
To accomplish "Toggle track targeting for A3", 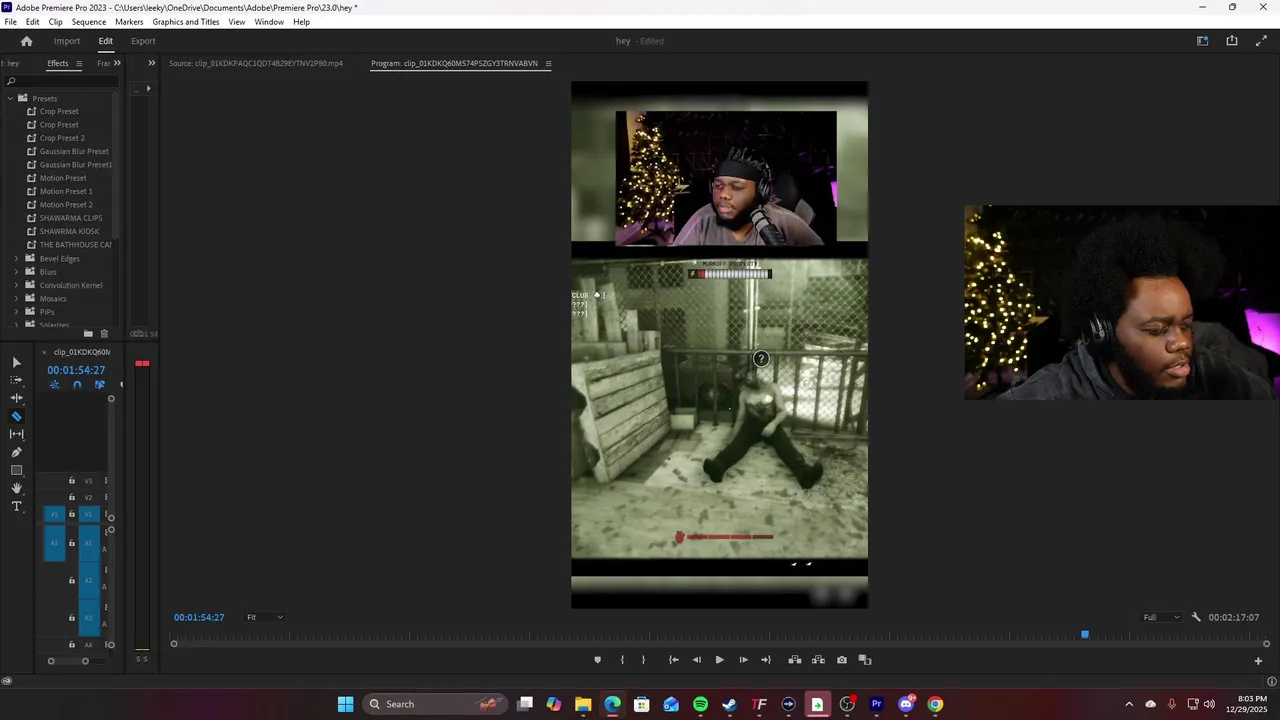I will (x=88, y=617).
